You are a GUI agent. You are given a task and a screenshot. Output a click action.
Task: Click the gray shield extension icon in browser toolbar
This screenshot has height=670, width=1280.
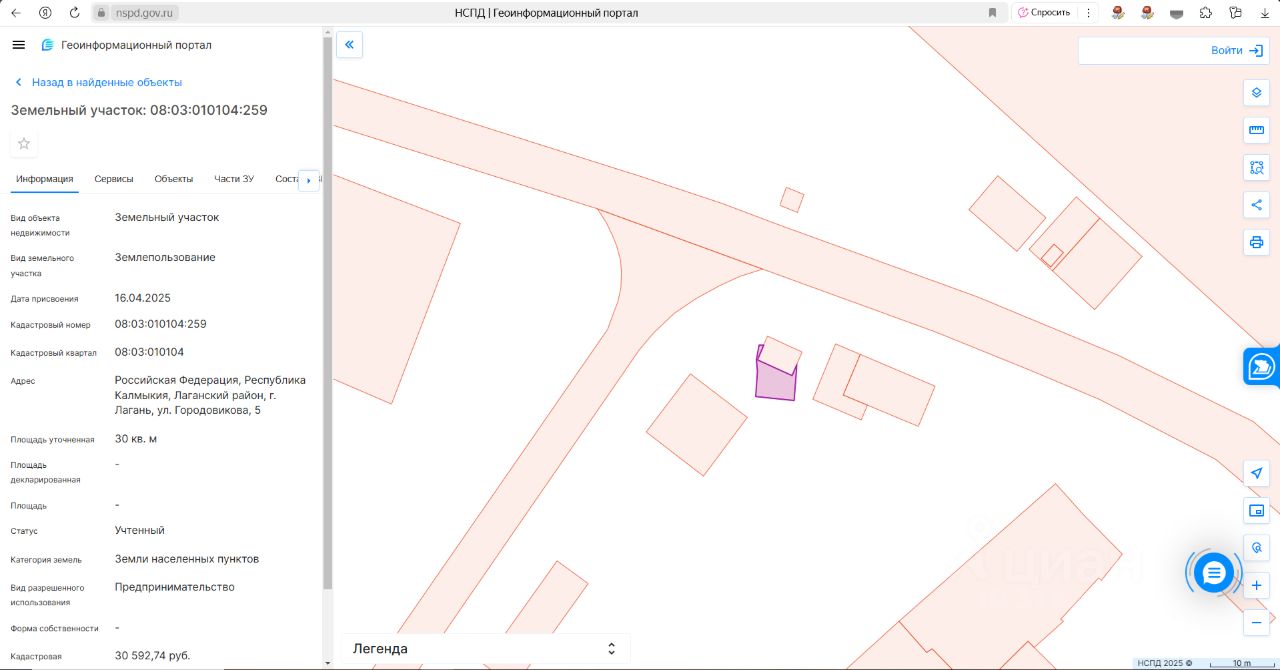coord(1177,13)
